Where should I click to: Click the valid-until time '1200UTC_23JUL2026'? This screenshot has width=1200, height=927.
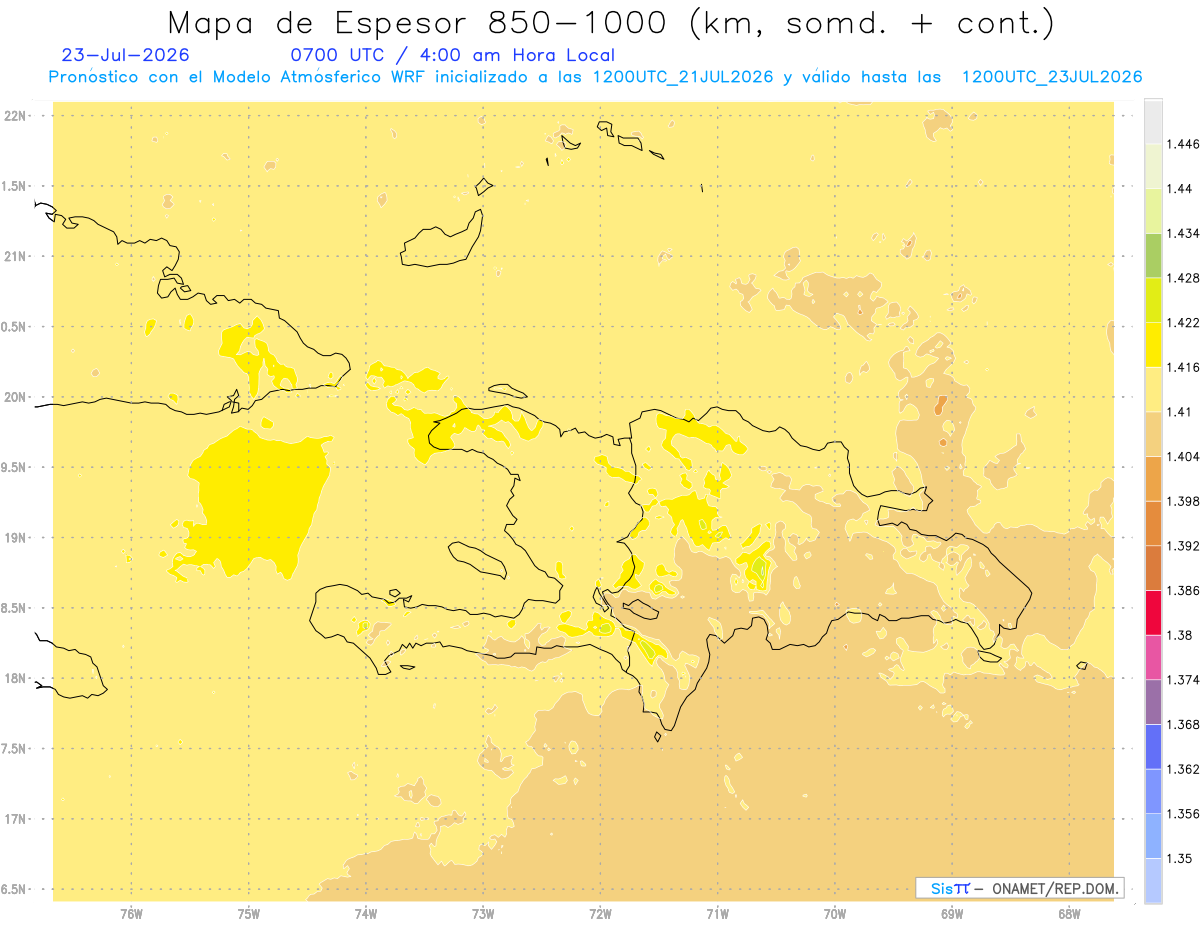click(x=1051, y=77)
